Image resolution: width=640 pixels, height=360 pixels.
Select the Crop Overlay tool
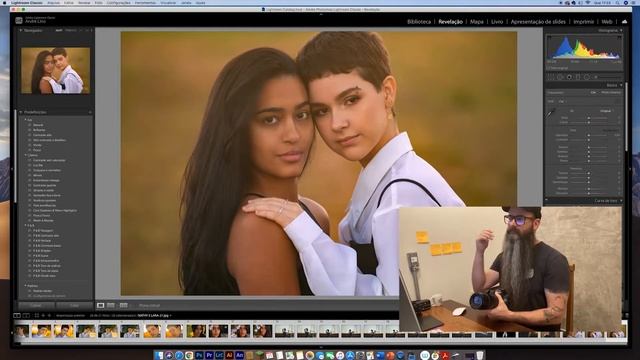(550, 77)
